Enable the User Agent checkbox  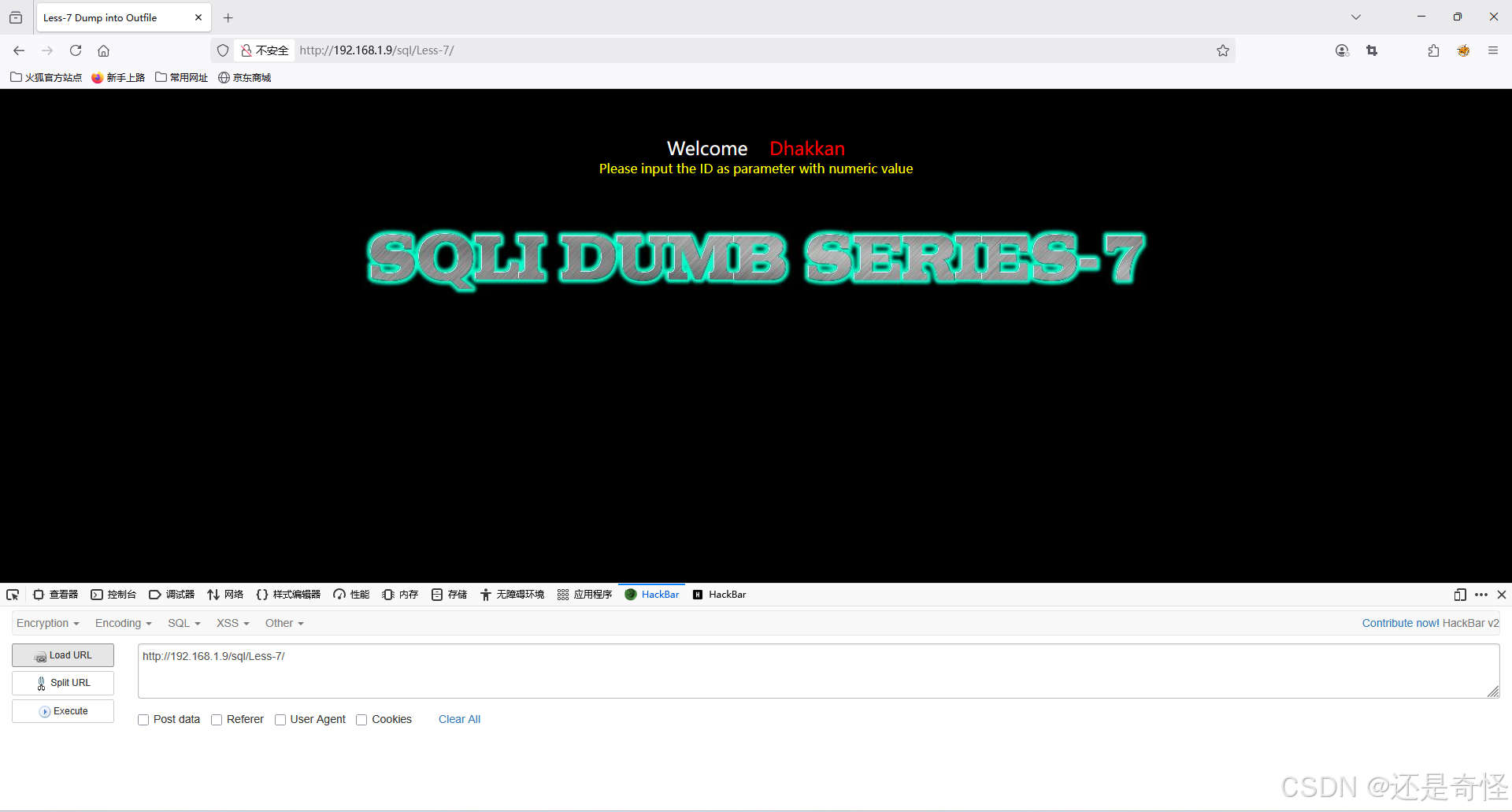280,720
